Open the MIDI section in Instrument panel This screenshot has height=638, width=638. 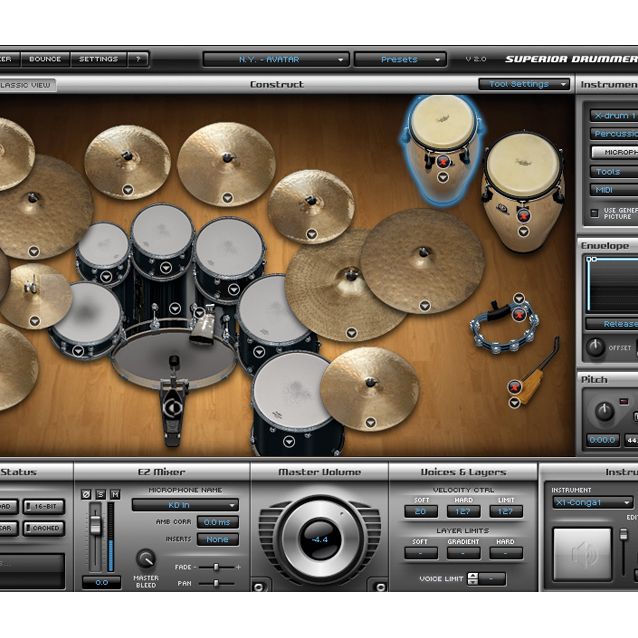click(x=614, y=190)
